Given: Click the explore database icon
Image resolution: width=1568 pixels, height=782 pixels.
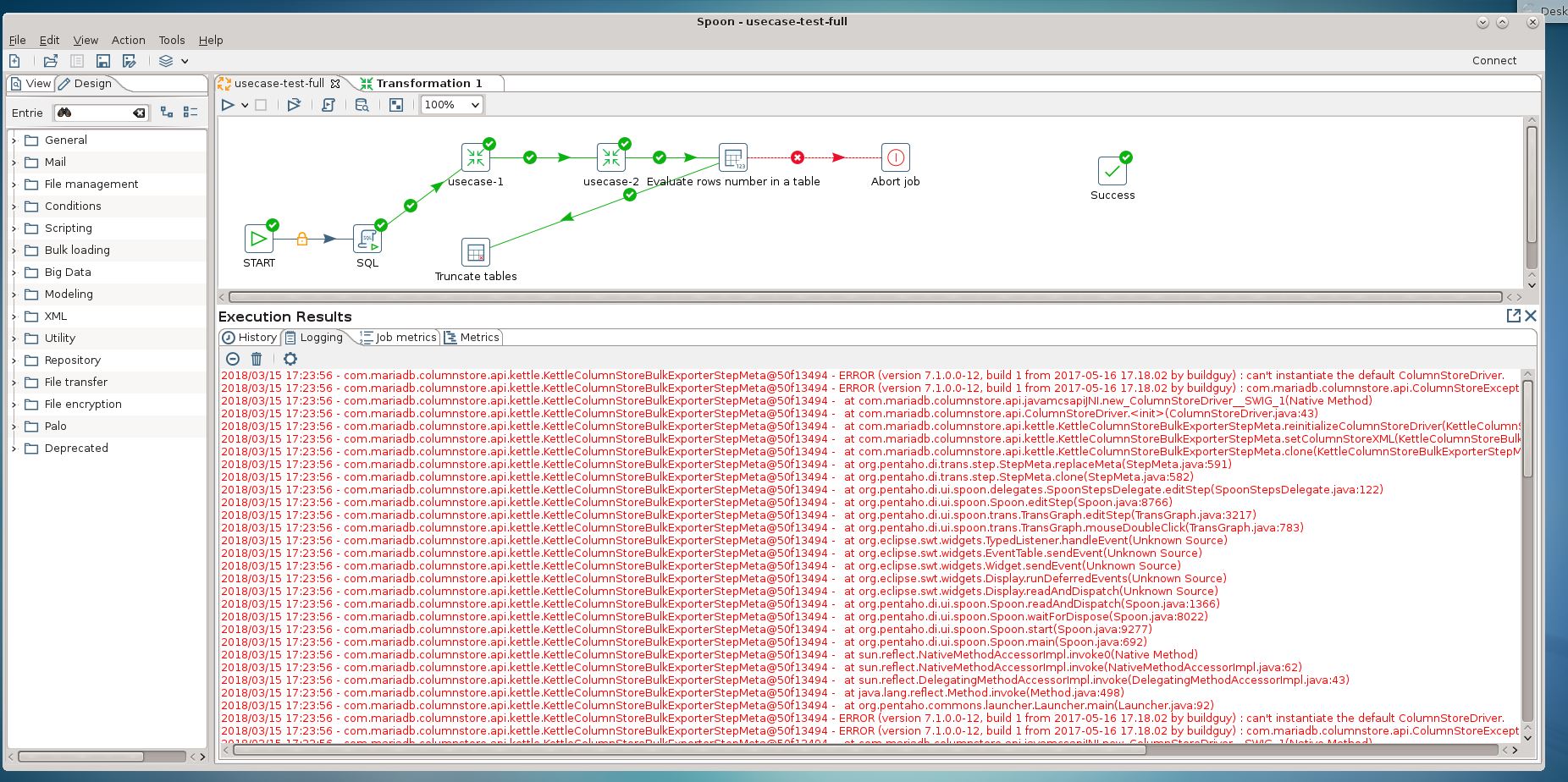Looking at the screenshot, I should (x=362, y=105).
